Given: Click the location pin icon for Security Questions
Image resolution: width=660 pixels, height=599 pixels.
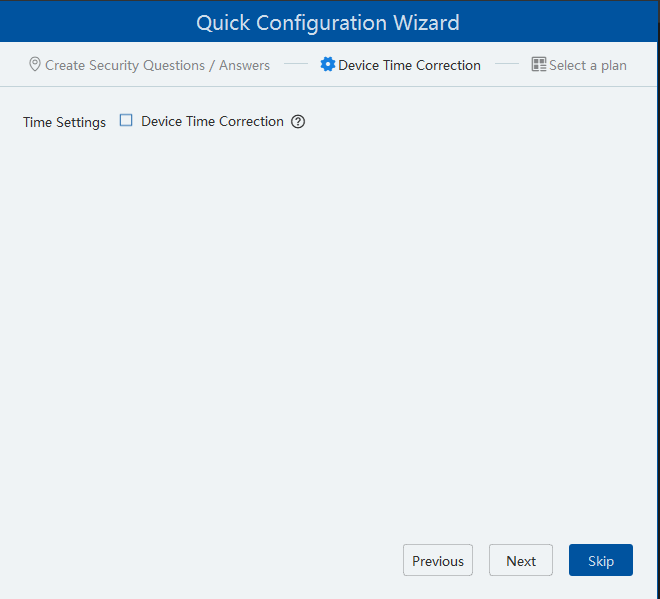Looking at the screenshot, I should point(35,65).
